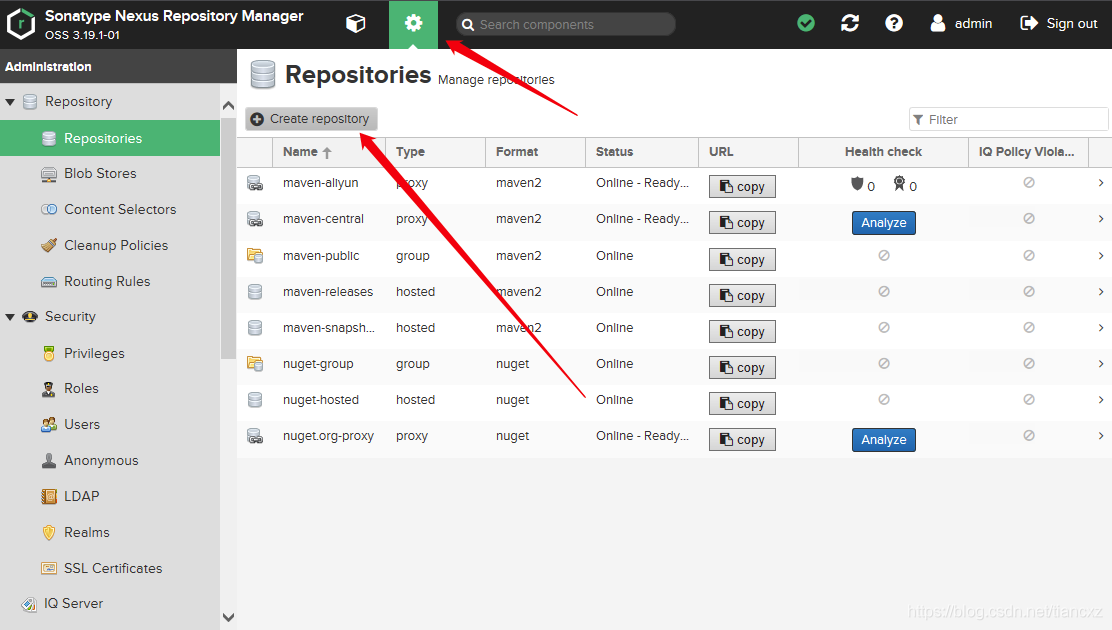Image resolution: width=1112 pixels, height=630 pixels.
Task: Click the Sonatype Nexus logo icon
Action: tap(21, 23)
